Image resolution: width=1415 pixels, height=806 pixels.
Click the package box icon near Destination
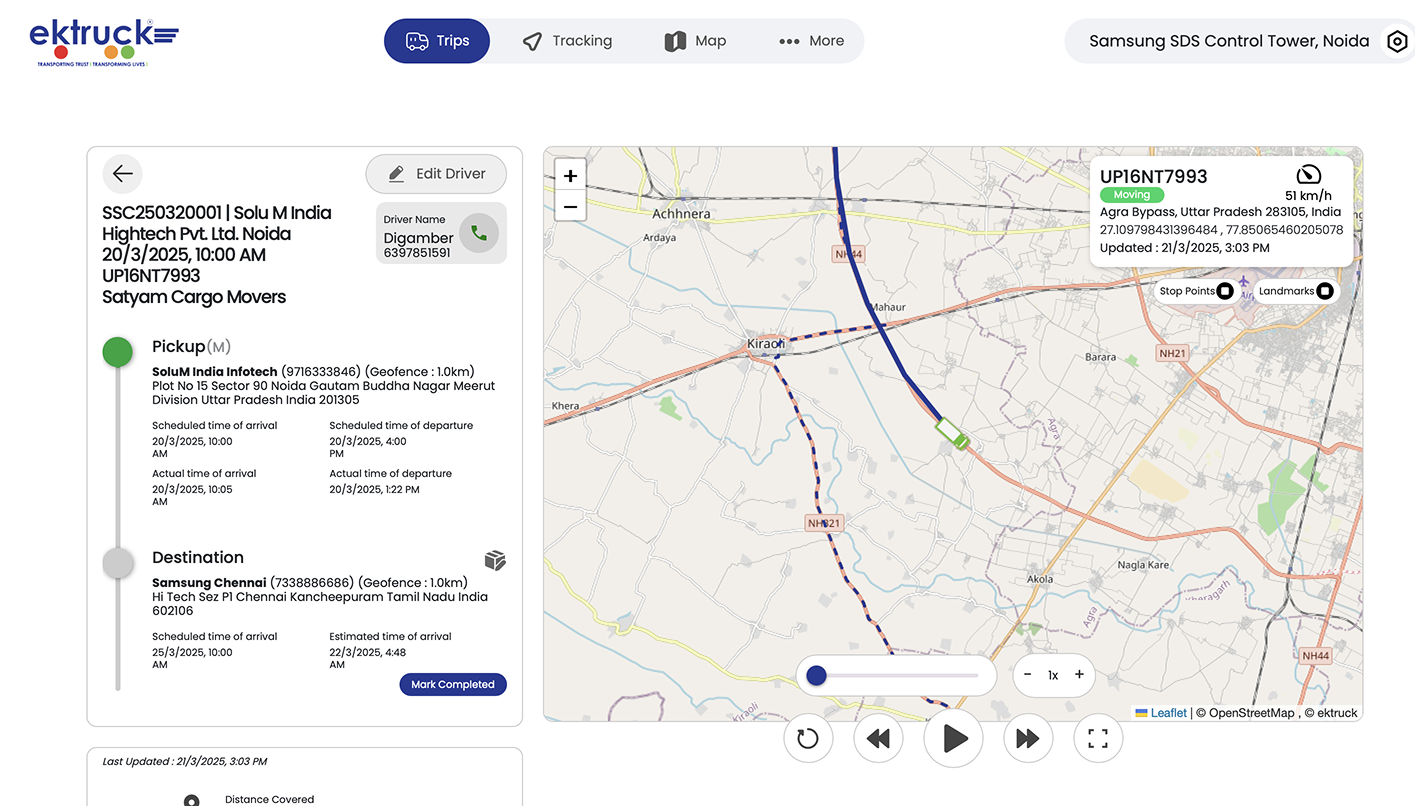(495, 560)
